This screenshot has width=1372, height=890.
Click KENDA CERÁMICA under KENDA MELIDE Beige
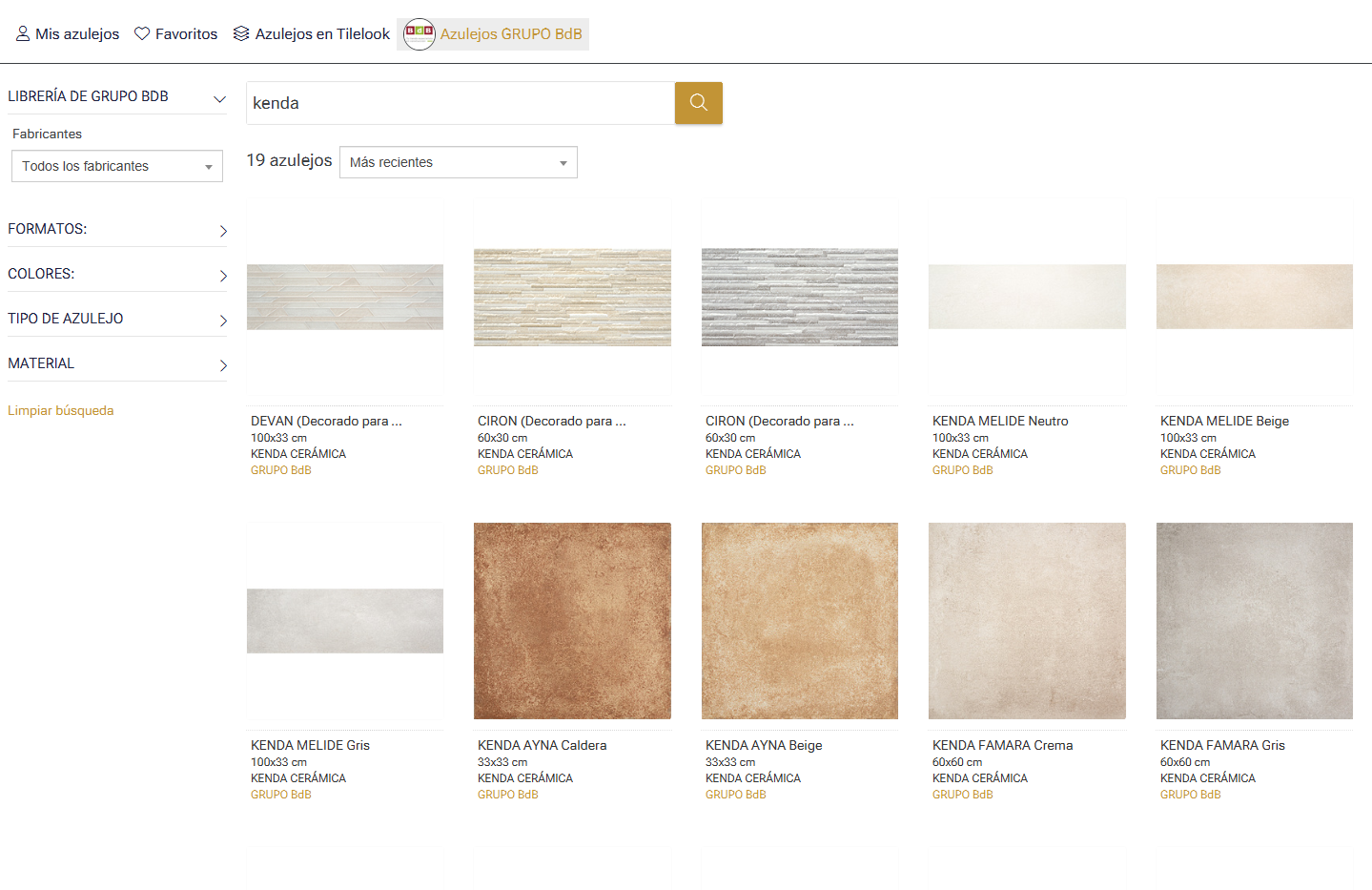click(x=1208, y=454)
